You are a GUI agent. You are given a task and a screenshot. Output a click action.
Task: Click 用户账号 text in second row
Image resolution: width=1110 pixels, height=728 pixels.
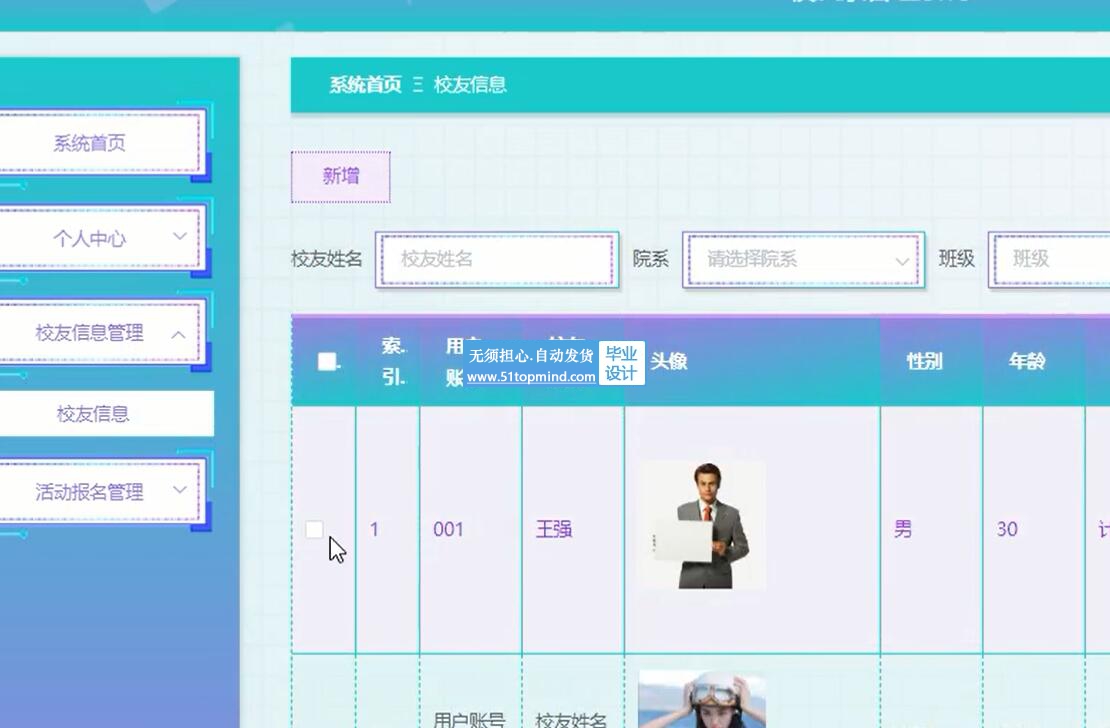[469, 720]
